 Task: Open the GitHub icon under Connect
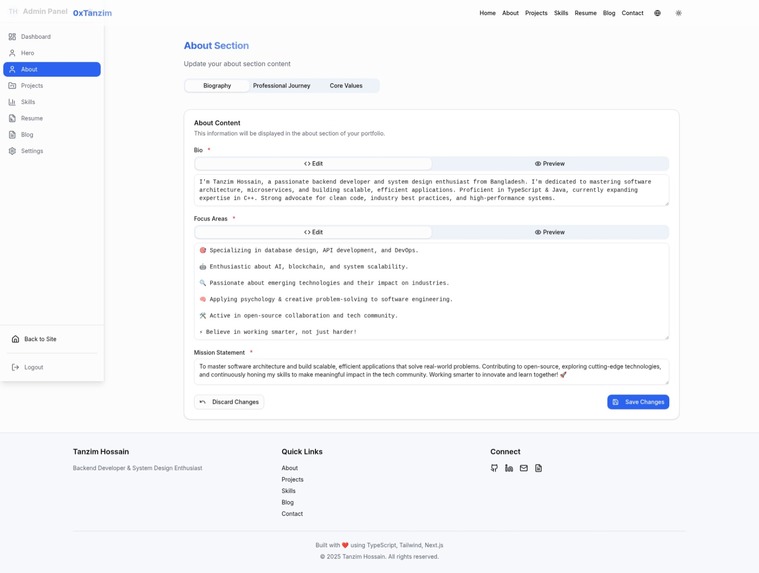[x=494, y=468]
